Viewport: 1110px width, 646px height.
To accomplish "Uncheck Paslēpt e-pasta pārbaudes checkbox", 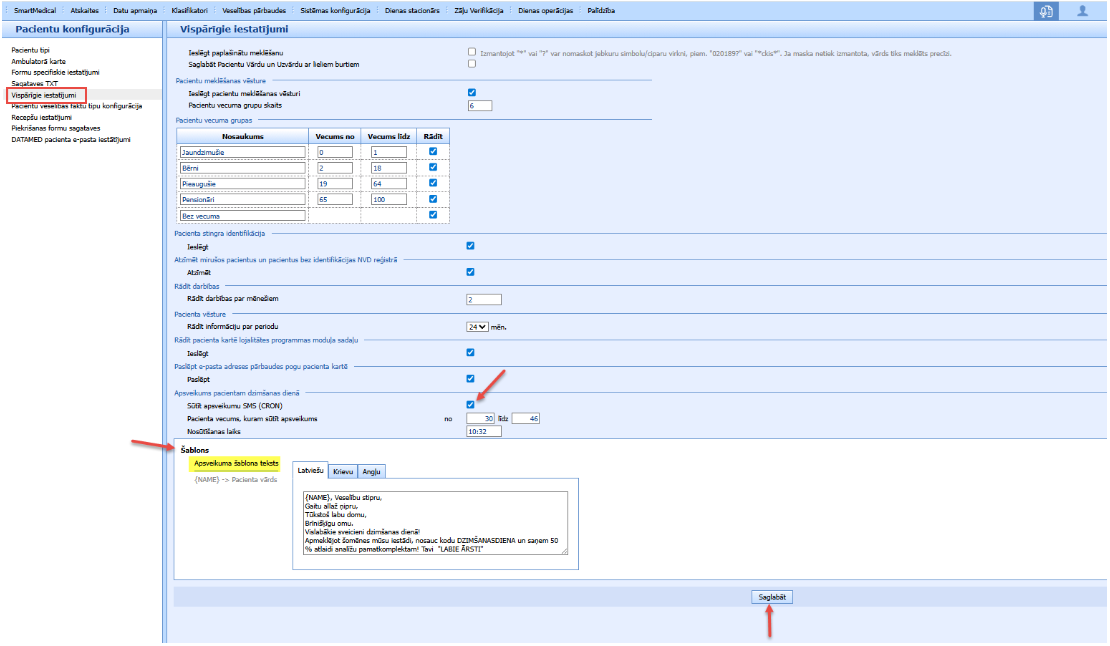I will point(471,379).
